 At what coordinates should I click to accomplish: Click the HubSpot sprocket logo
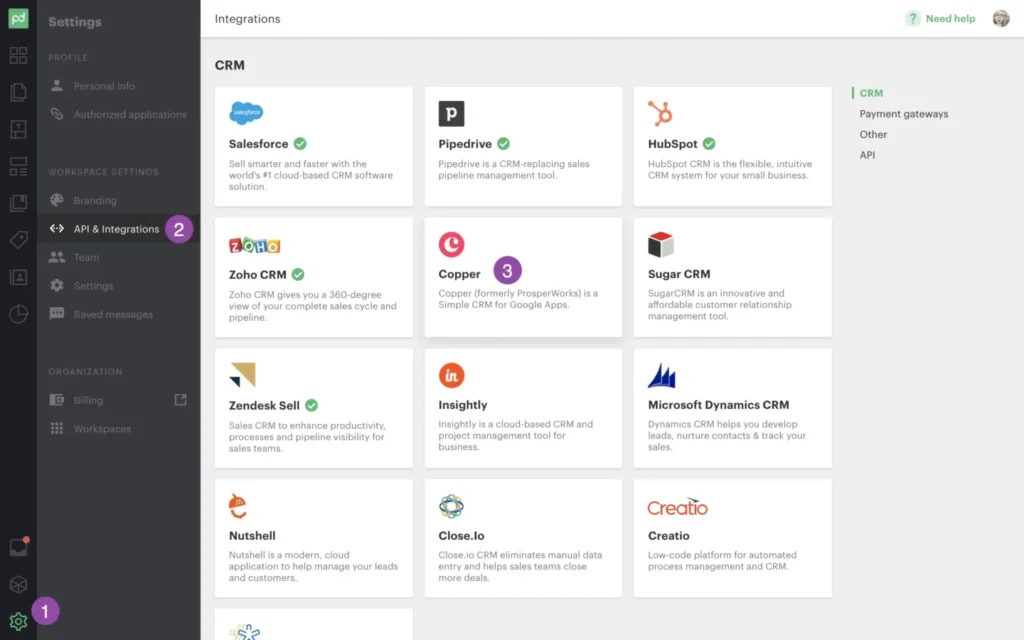660,113
